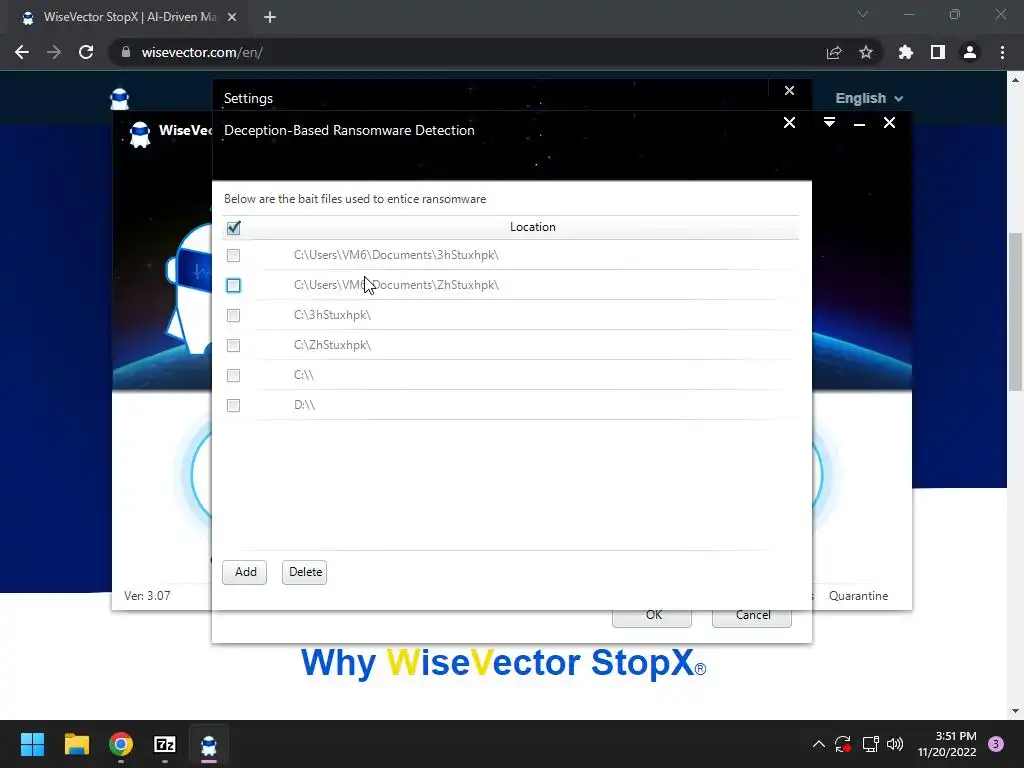Image resolution: width=1024 pixels, height=768 pixels.
Task: Open Quarantine in the WiseVector window
Action: coord(858,596)
